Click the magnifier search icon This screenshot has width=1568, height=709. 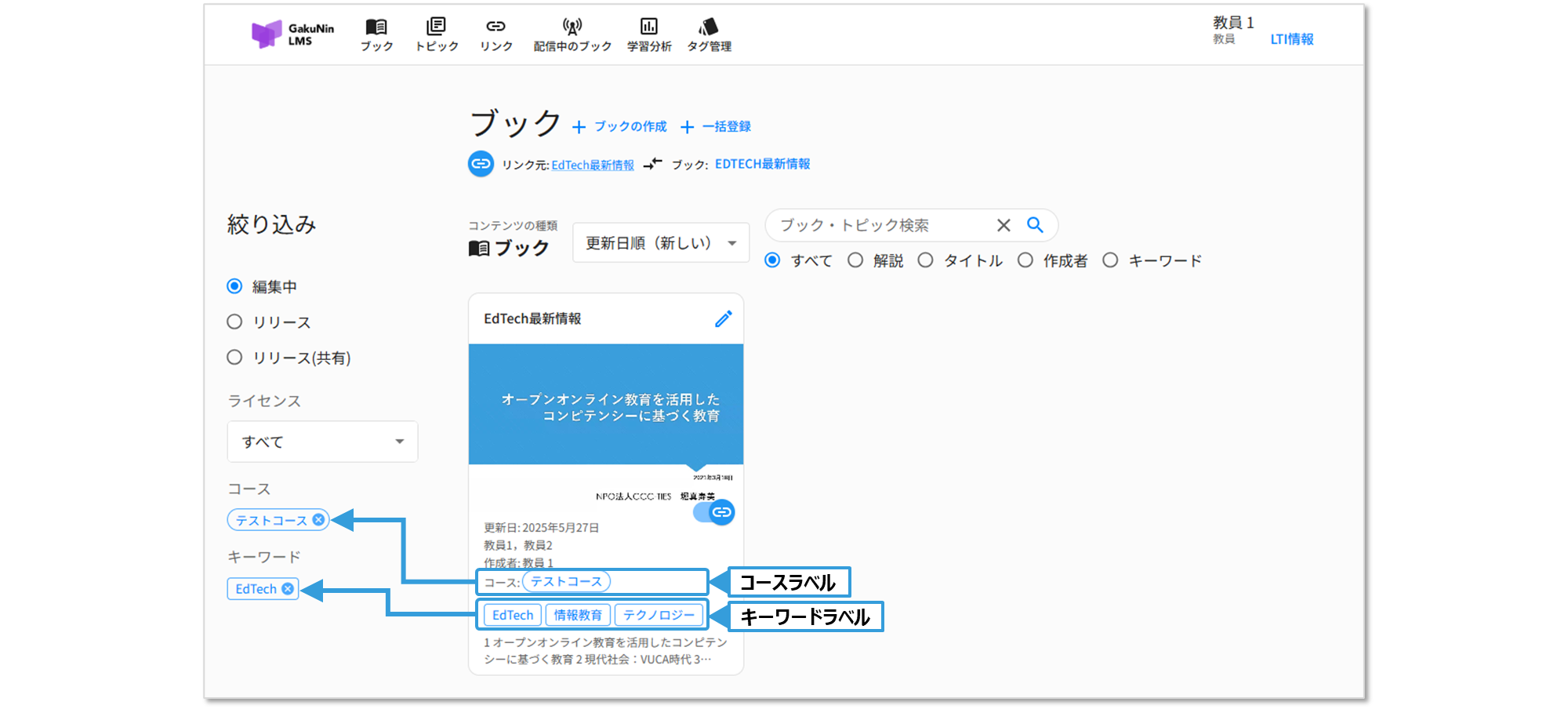(x=1035, y=225)
